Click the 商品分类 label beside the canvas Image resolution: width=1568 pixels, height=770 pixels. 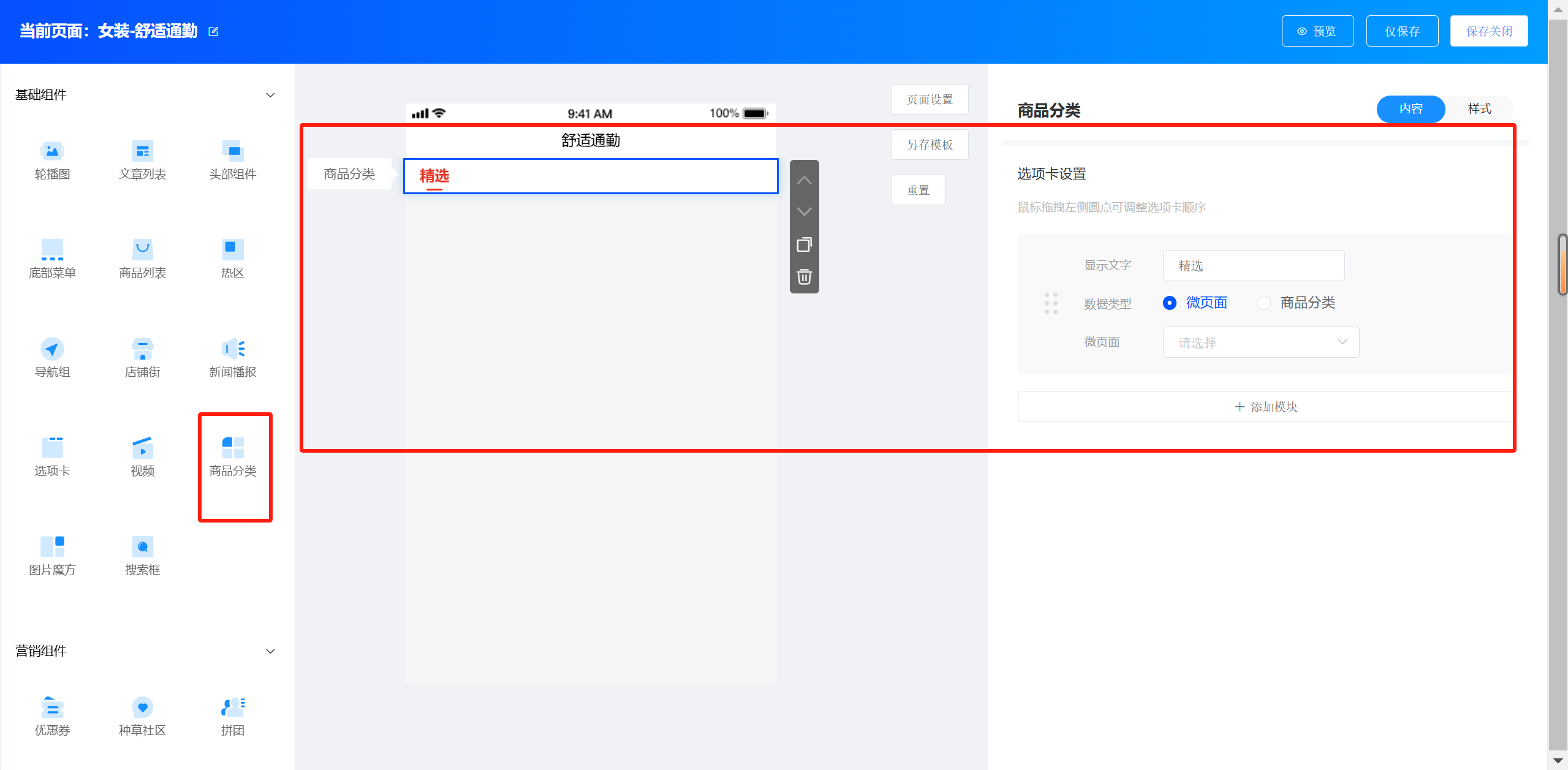349,175
